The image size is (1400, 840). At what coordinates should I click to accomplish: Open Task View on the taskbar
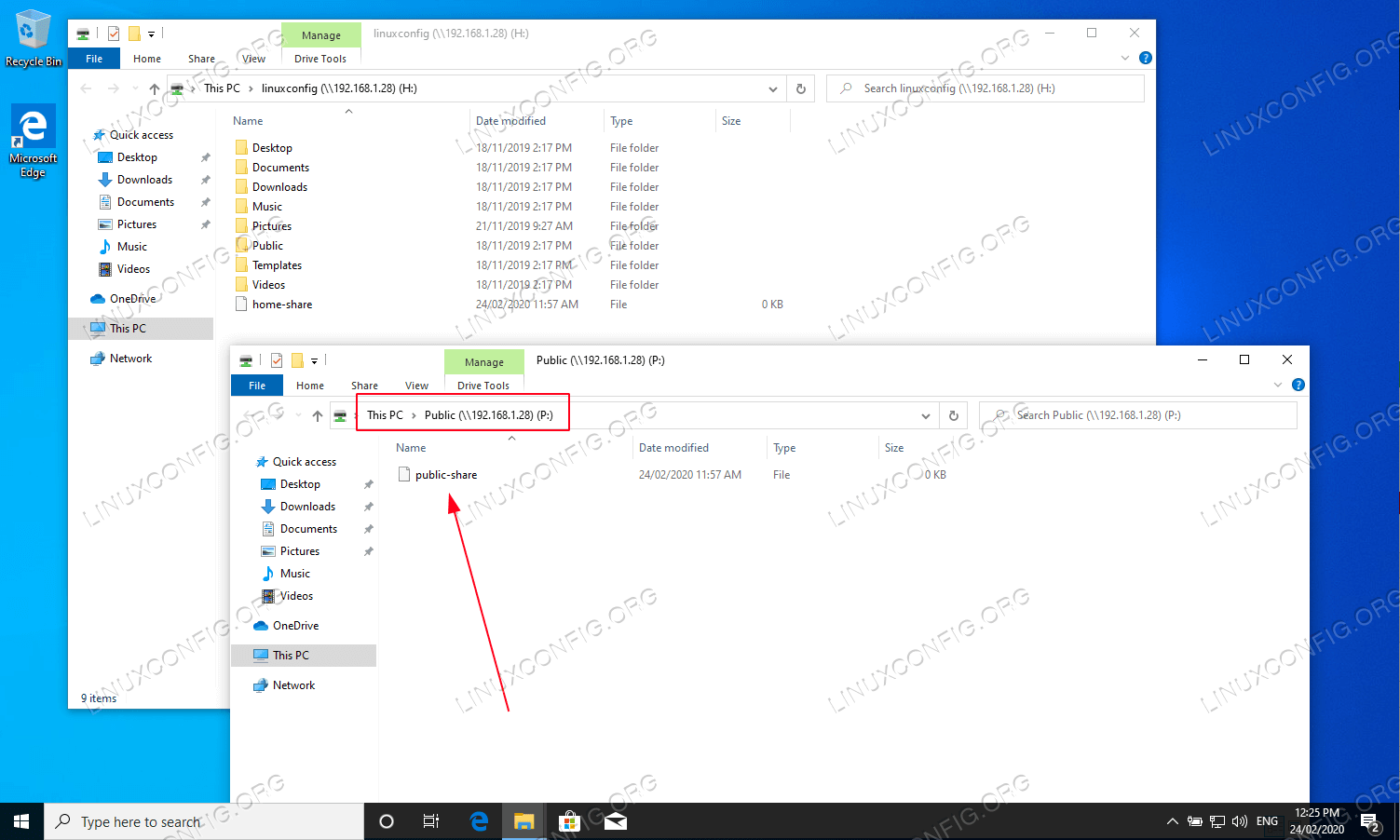431,821
